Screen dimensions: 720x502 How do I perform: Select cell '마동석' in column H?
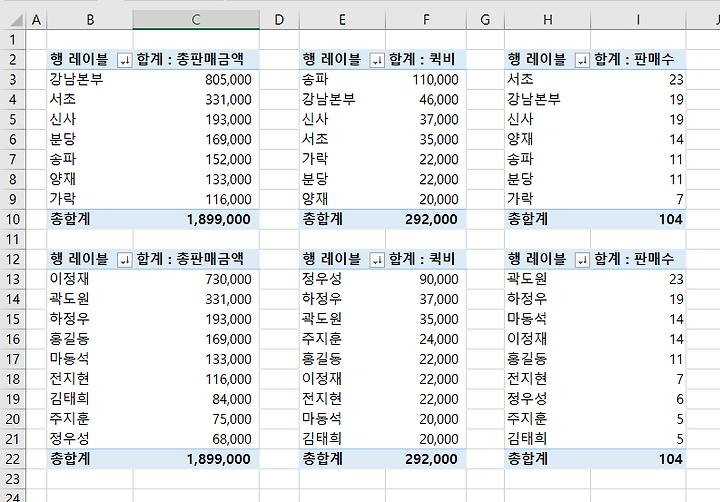(x=547, y=319)
